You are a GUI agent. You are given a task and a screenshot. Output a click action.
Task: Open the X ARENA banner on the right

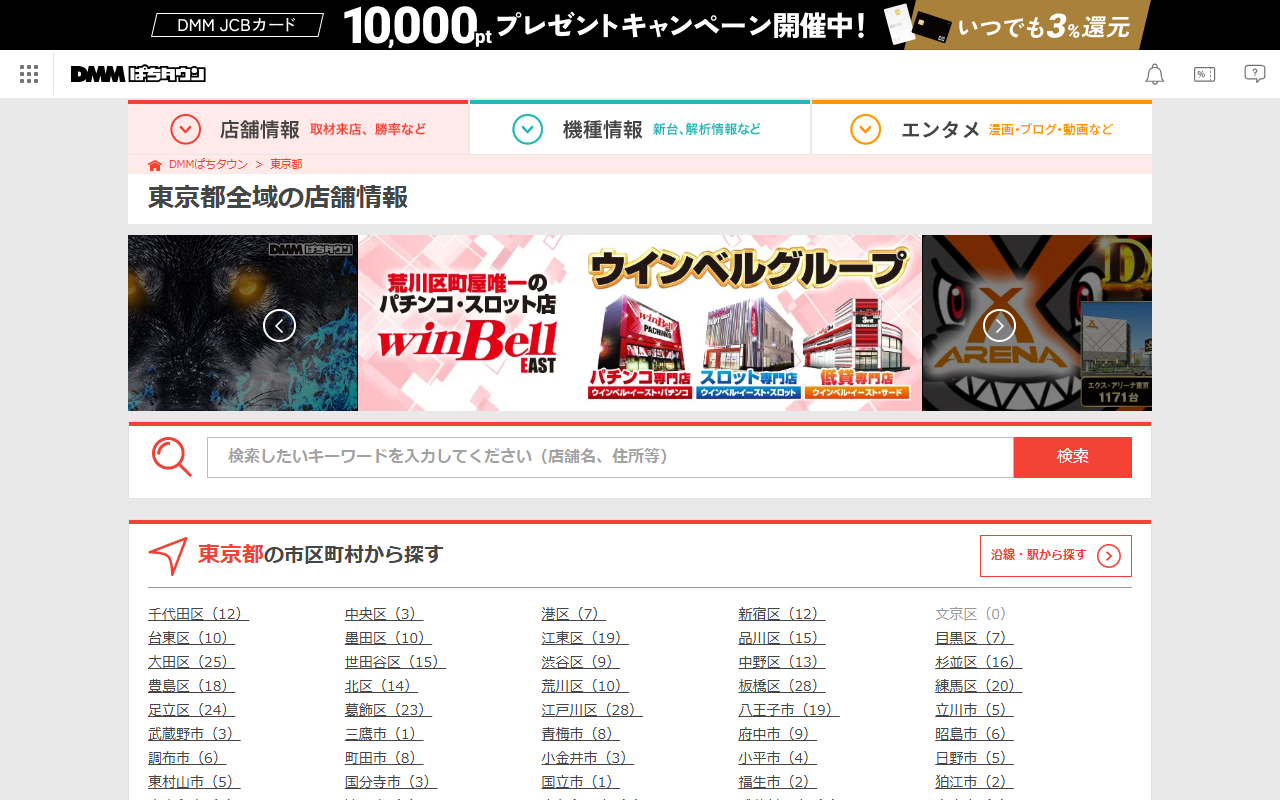click(1037, 323)
